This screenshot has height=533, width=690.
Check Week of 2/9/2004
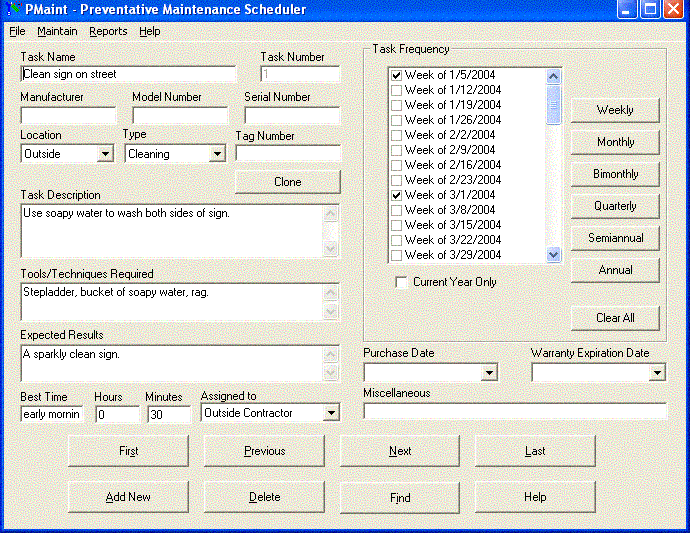396,150
